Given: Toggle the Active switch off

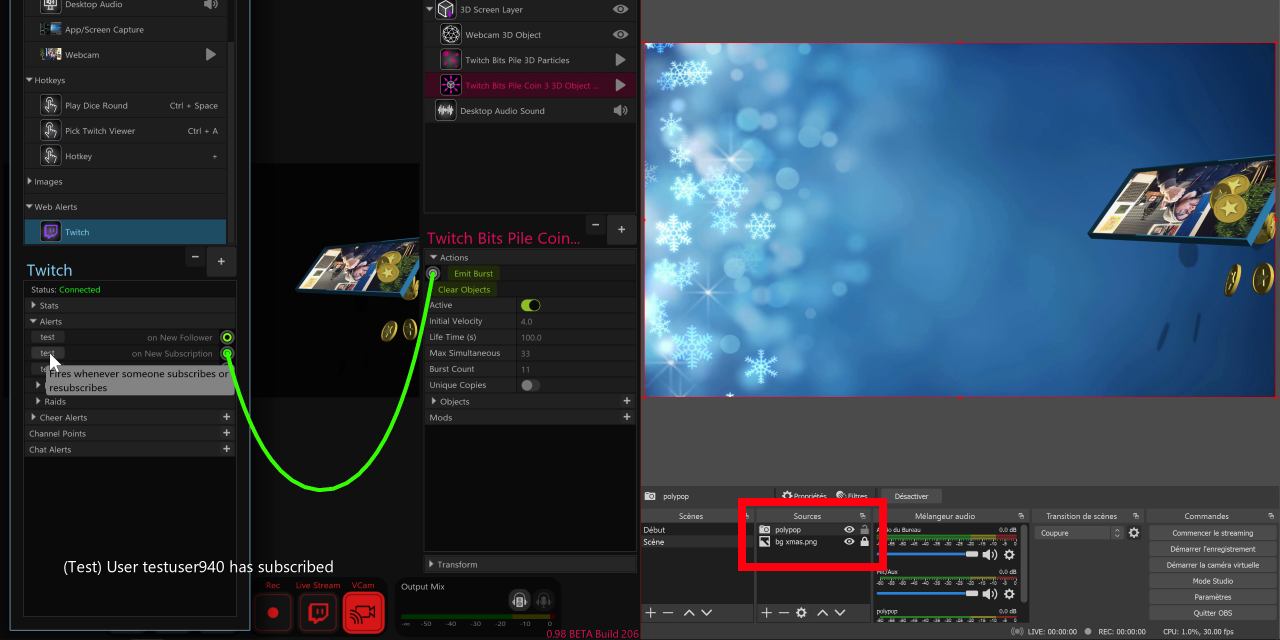Looking at the screenshot, I should 530,305.
